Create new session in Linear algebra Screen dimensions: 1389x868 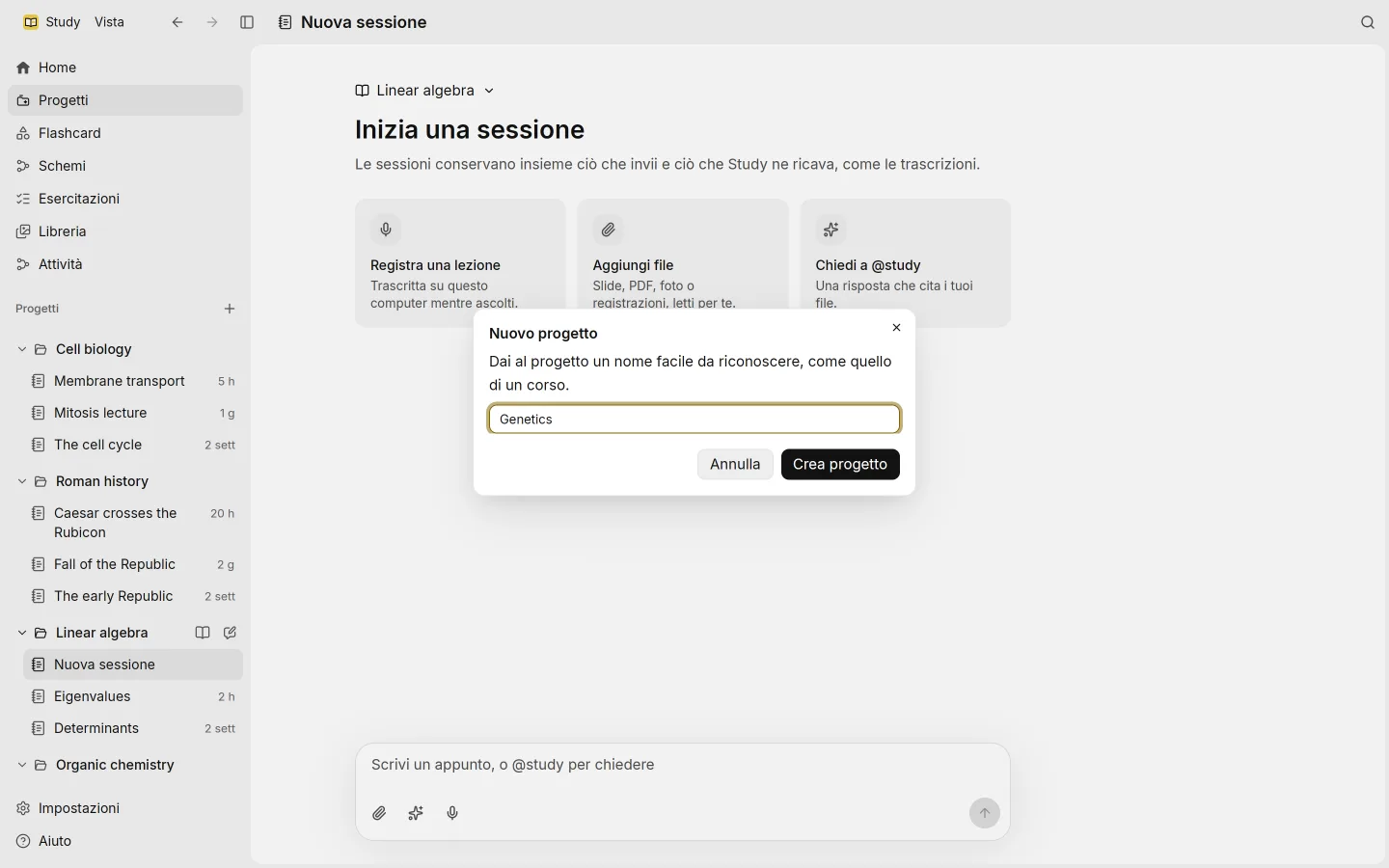[x=230, y=633]
